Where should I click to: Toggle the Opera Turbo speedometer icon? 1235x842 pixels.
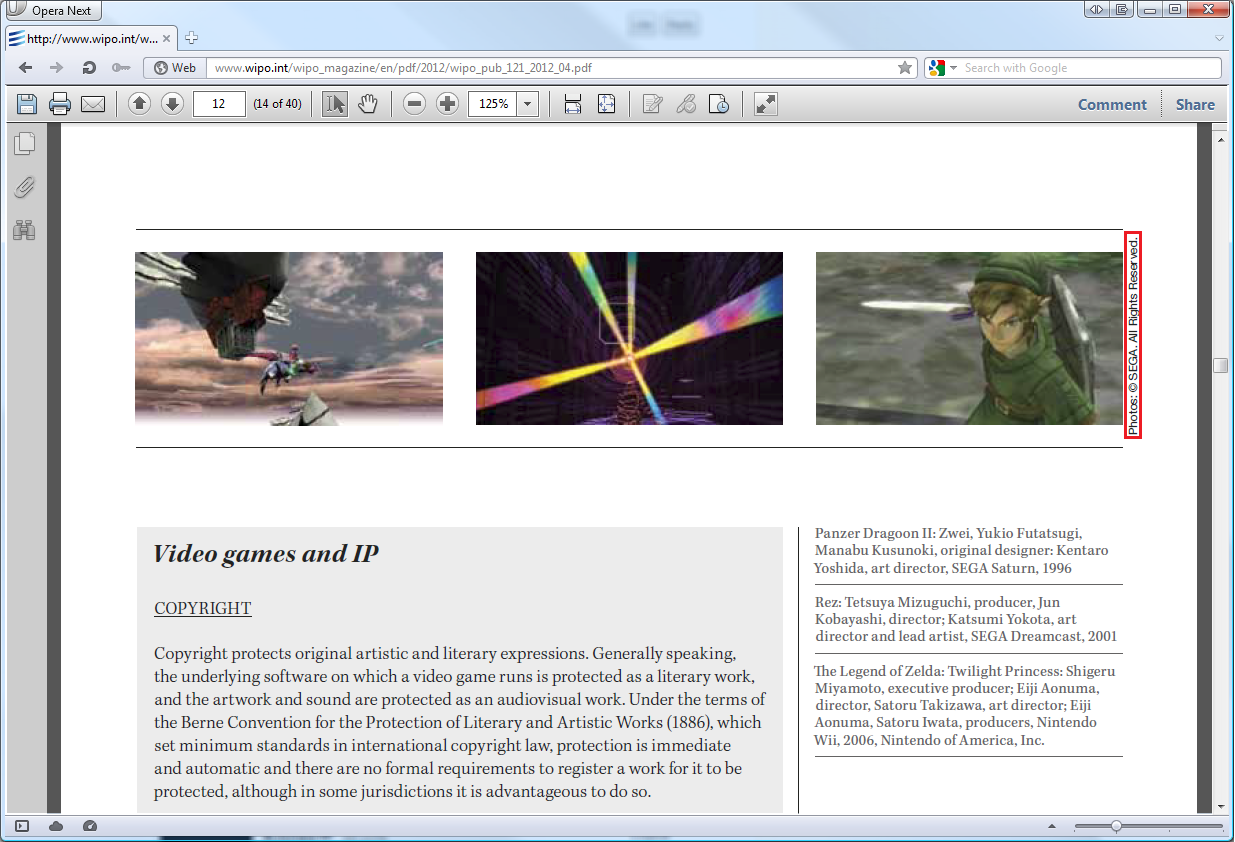[90, 826]
